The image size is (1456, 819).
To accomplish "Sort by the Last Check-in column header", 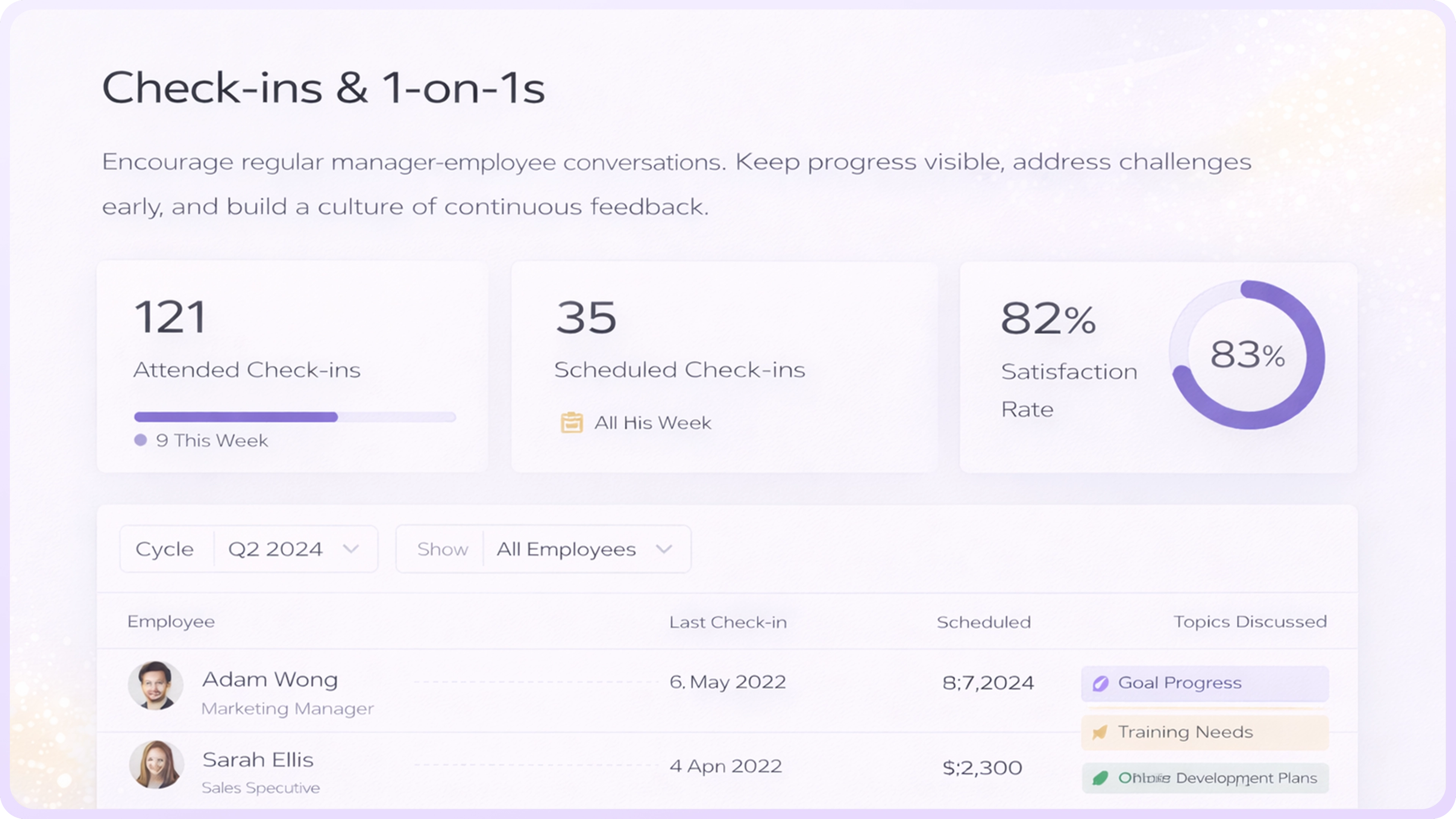I will click(x=728, y=622).
